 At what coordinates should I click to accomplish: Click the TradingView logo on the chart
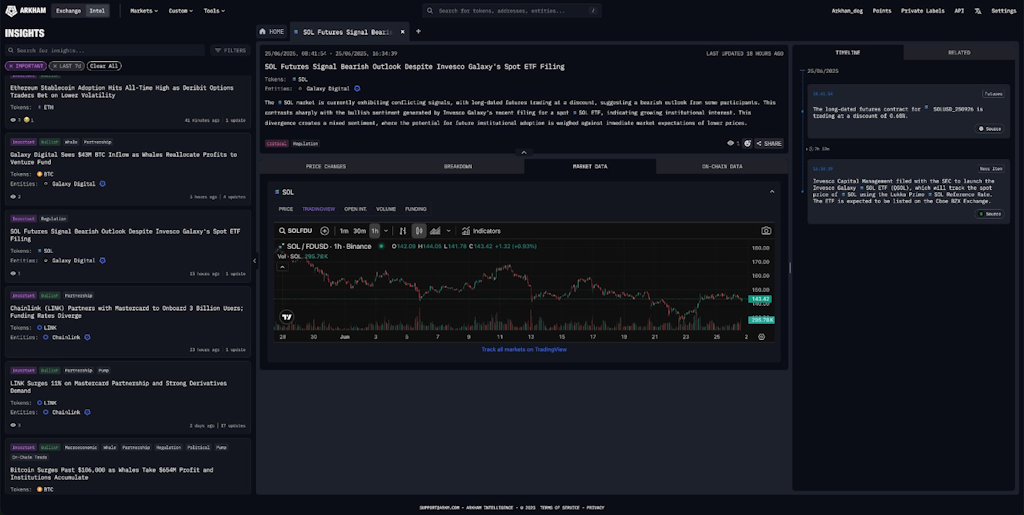point(286,317)
